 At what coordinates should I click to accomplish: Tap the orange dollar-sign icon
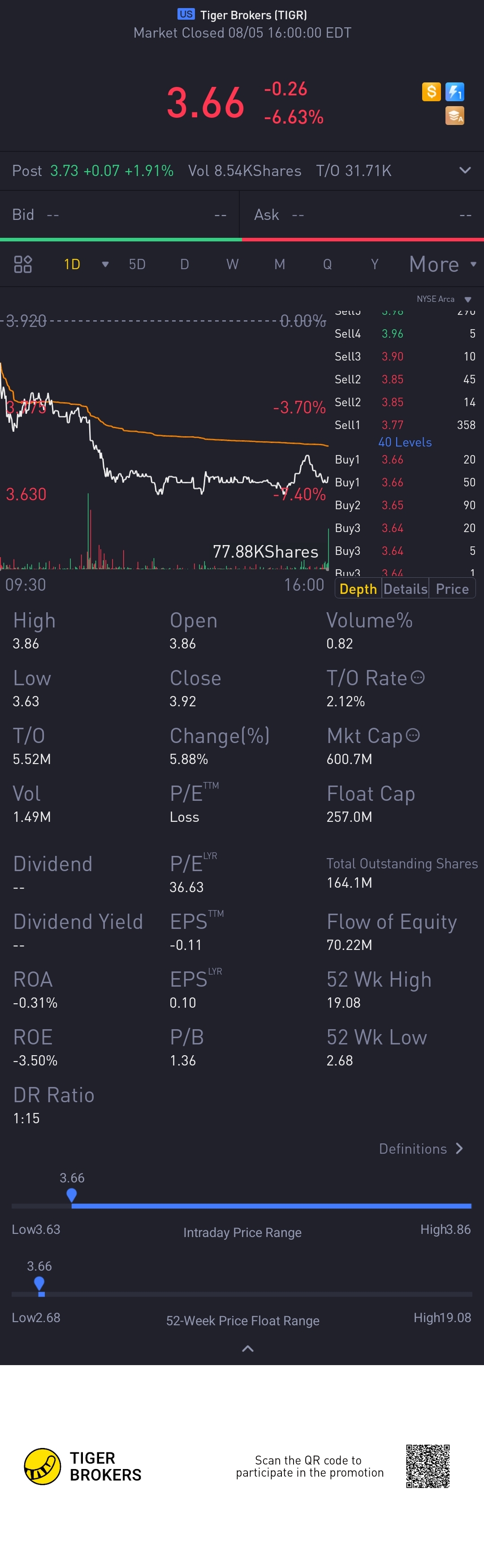[x=431, y=92]
